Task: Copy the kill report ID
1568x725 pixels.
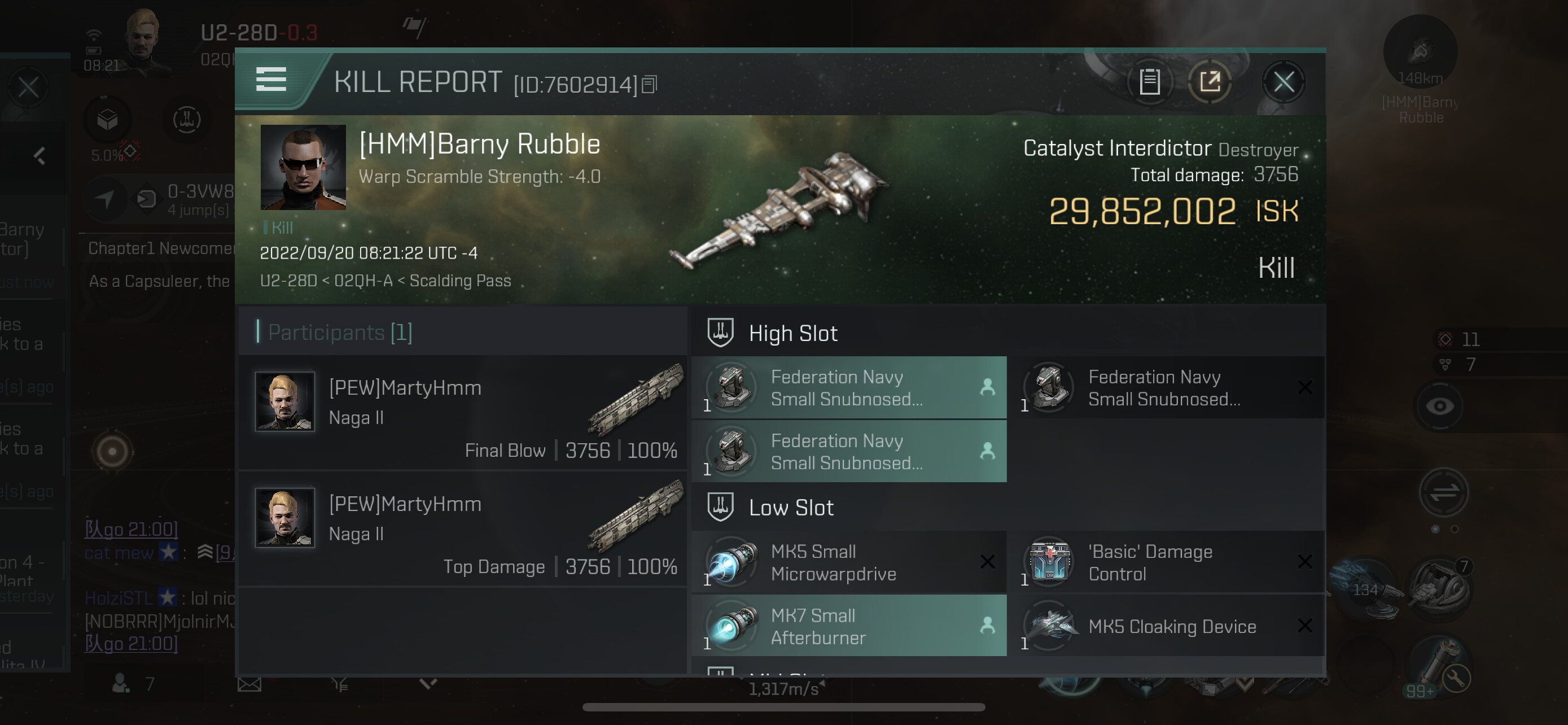Action: click(x=650, y=85)
